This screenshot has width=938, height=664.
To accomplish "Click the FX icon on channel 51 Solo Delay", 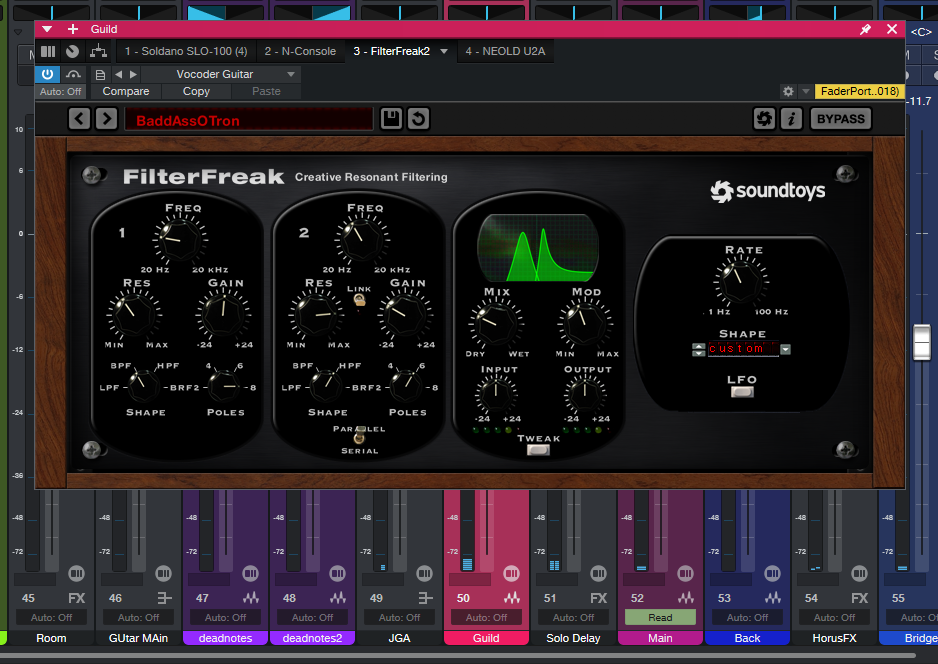I will (x=599, y=598).
